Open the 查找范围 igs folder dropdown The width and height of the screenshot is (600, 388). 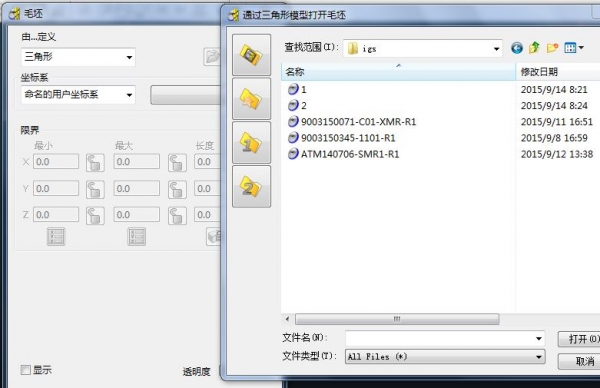[x=496, y=49]
